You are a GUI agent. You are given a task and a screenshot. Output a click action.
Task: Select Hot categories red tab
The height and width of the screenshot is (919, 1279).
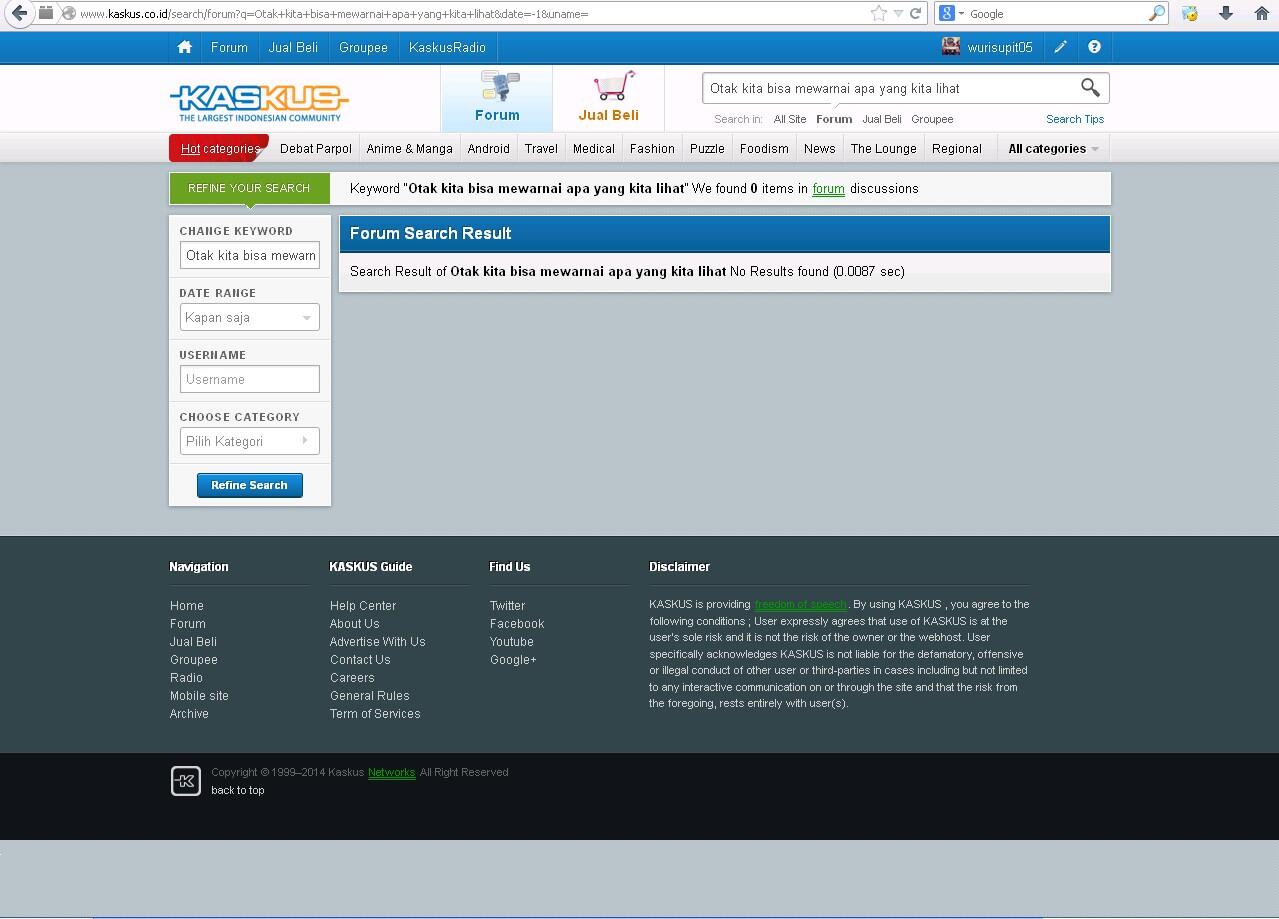click(219, 148)
